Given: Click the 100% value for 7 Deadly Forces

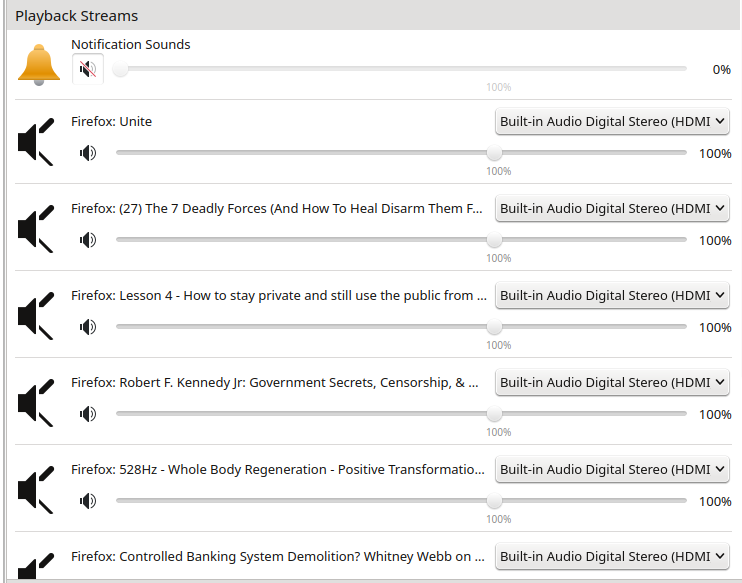Looking at the screenshot, I should [715, 241].
